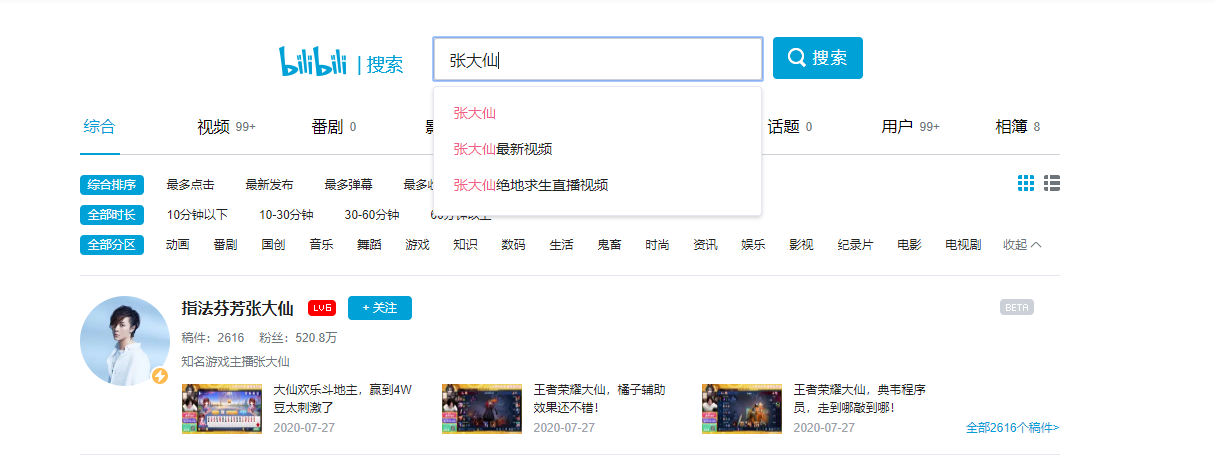
Task: Filter by 国创 category
Action: (273, 245)
